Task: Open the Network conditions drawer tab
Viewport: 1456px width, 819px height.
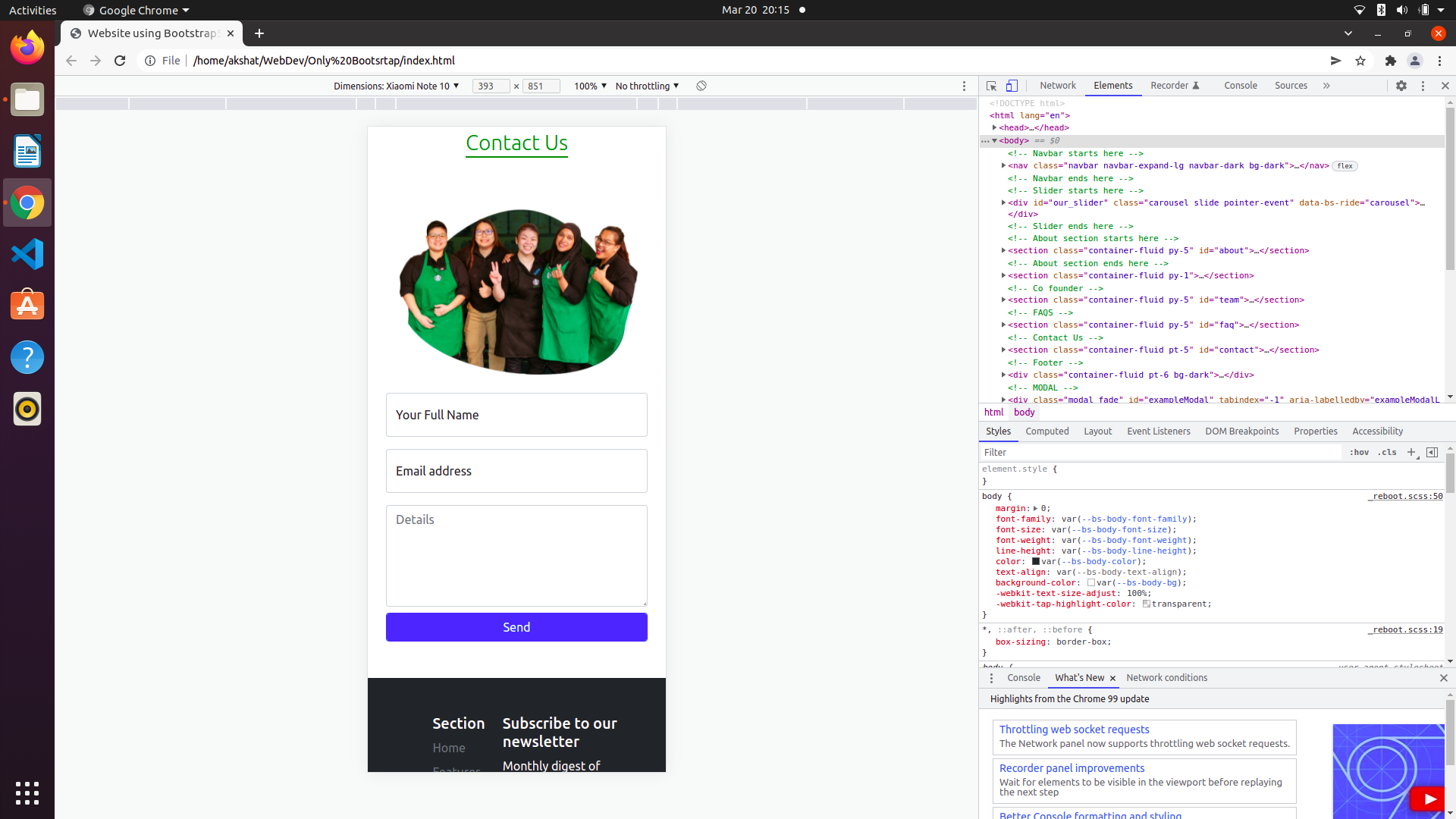Action: [x=1166, y=678]
